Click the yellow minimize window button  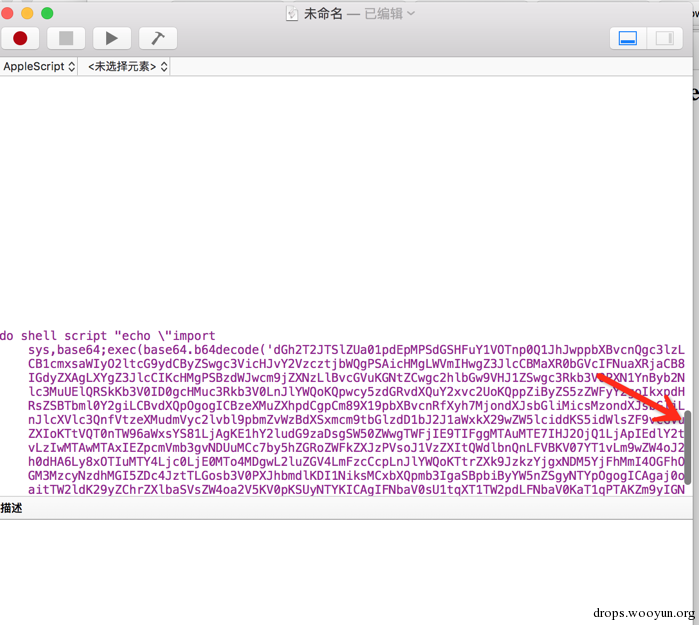click(x=27, y=13)
